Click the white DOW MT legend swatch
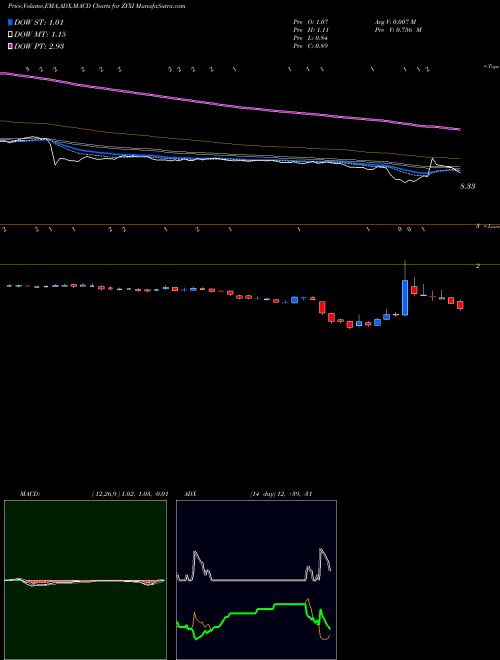500x660 pixels. coord(11,34)
